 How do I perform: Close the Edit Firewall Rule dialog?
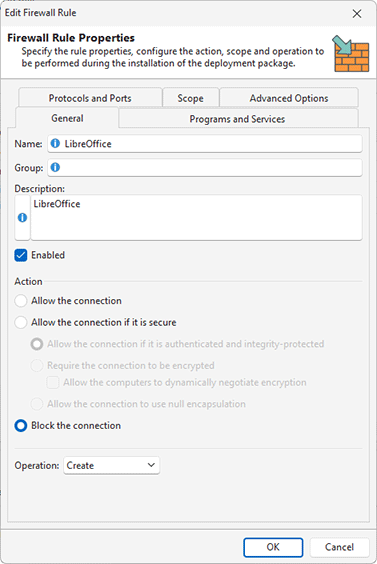[357, 14]
